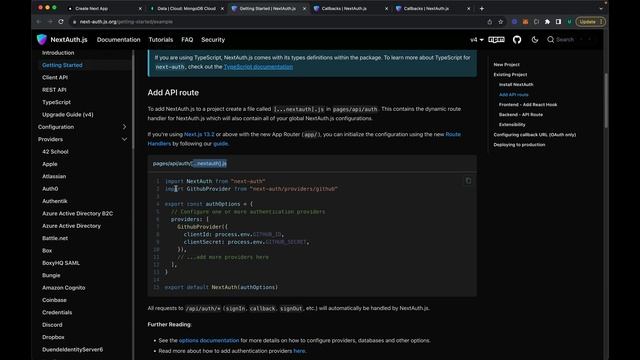Open the TypeScript documentation link
This screenshot has width=640, height=360.
258,67
